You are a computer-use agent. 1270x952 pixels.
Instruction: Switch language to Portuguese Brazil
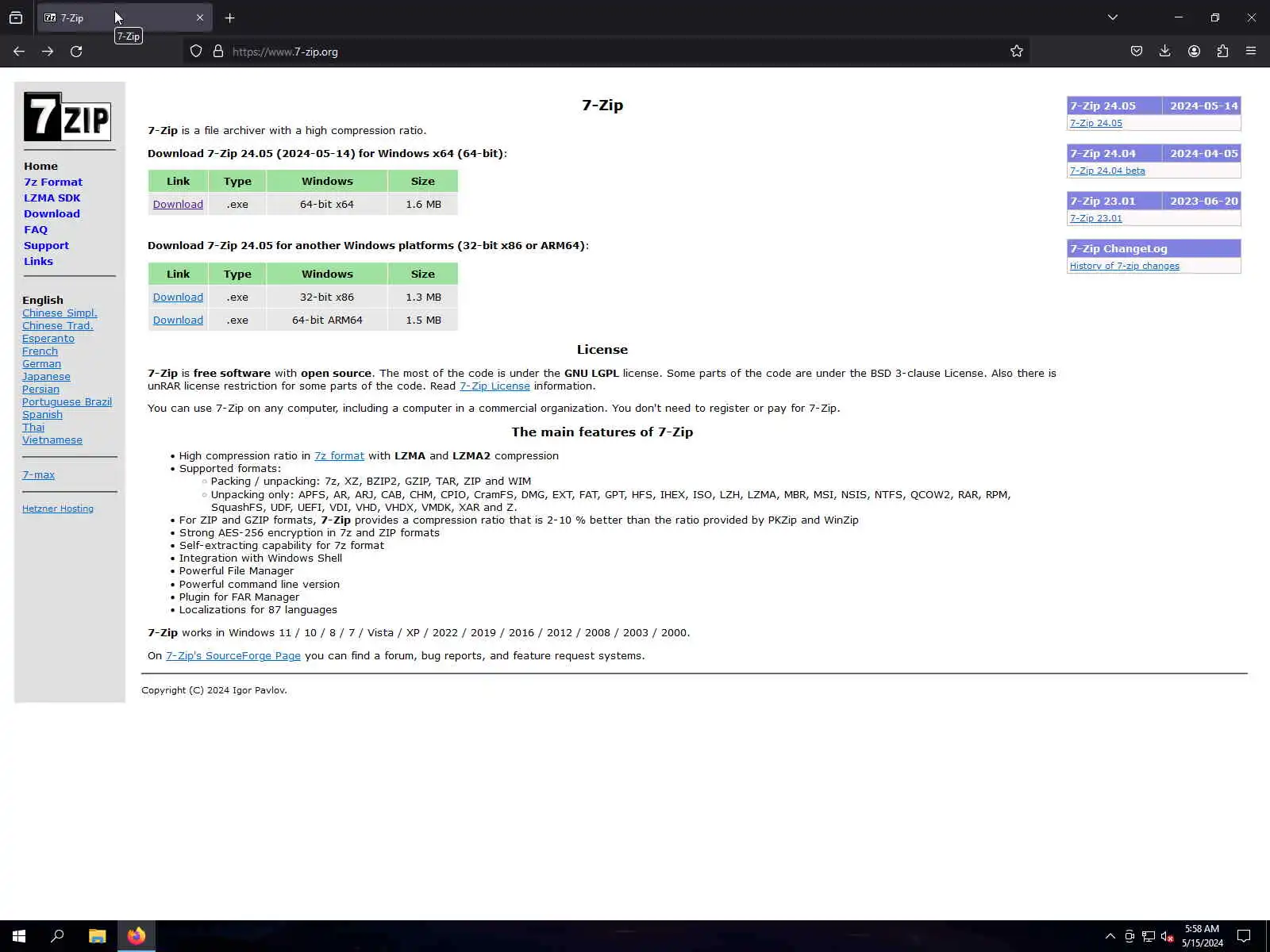67,401
